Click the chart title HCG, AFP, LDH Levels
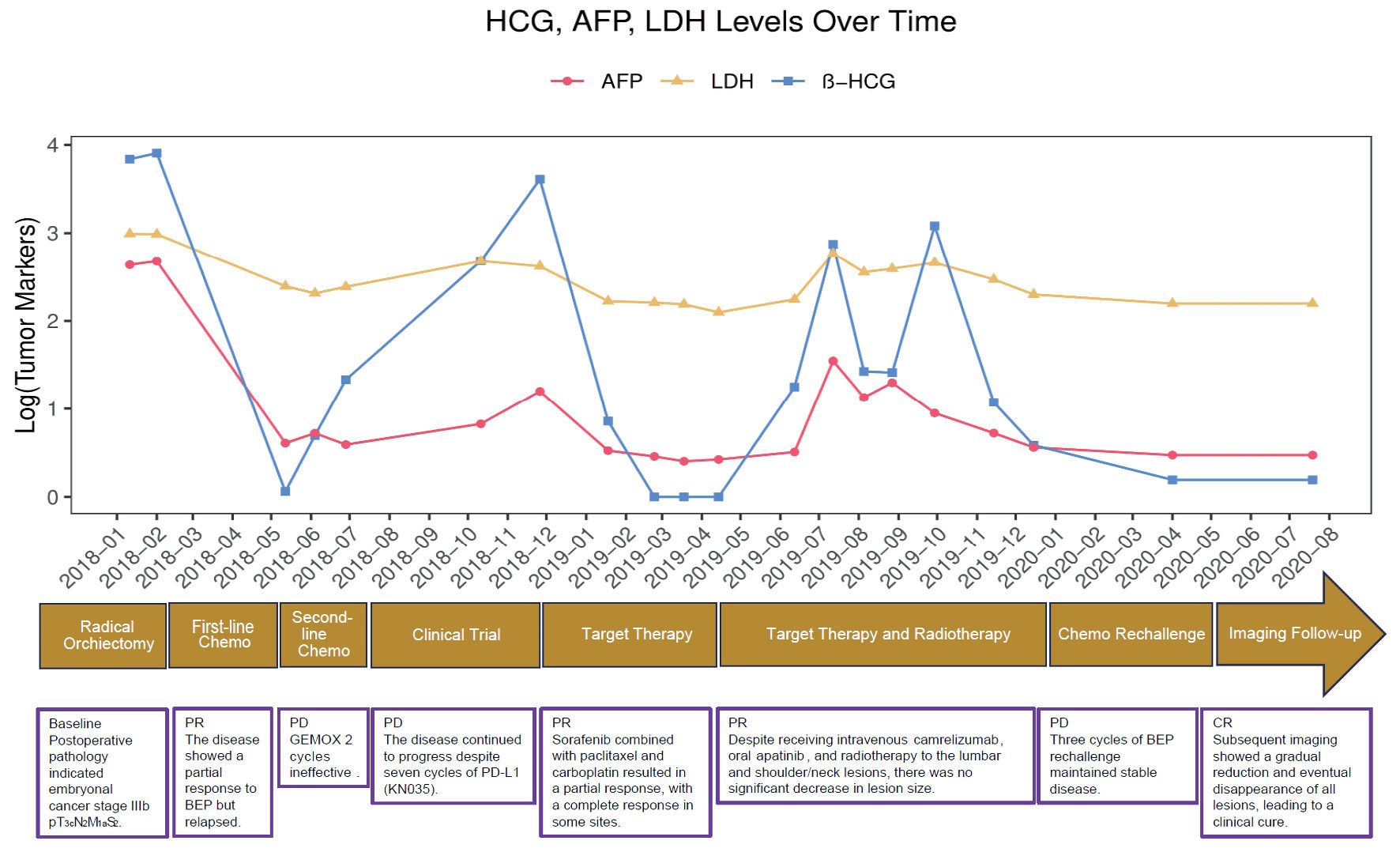Viewport: 1400px width, 852px height. [x=721, y=21]
